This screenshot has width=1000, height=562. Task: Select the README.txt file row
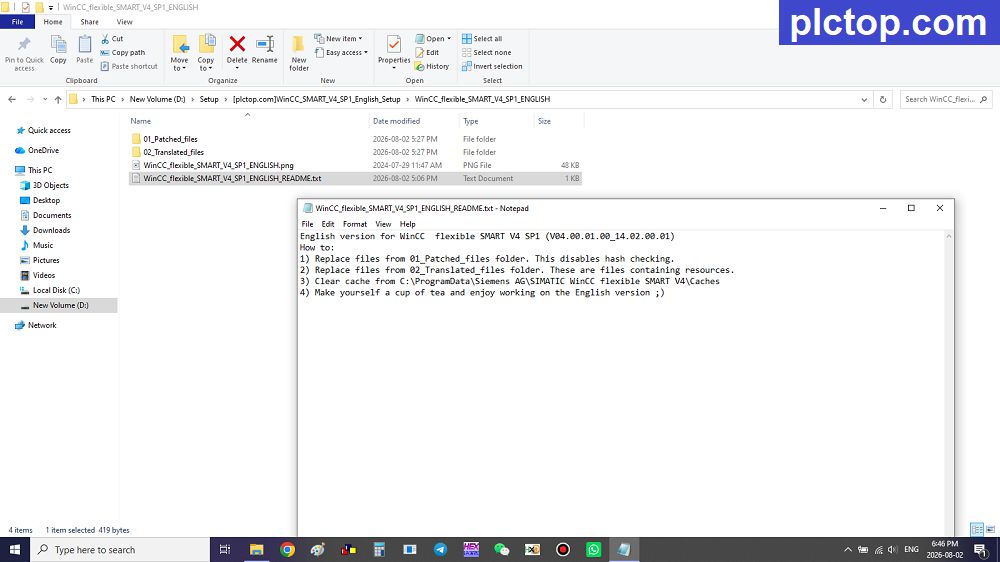click(x=355, y=179)
